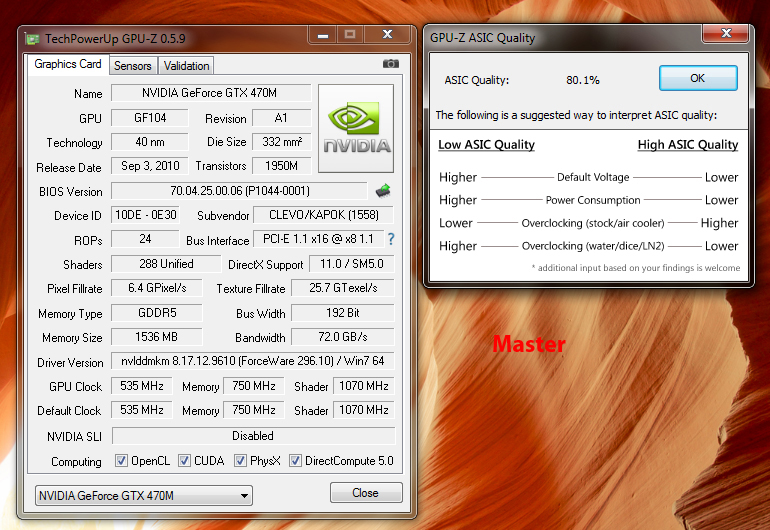Click the DirectX Support field 11.0 / SM5.0

click(352, 264)
